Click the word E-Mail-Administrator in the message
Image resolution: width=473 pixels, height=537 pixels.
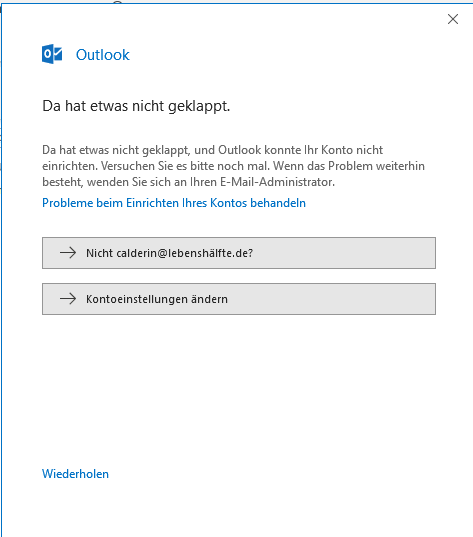(x=277, y=182)
